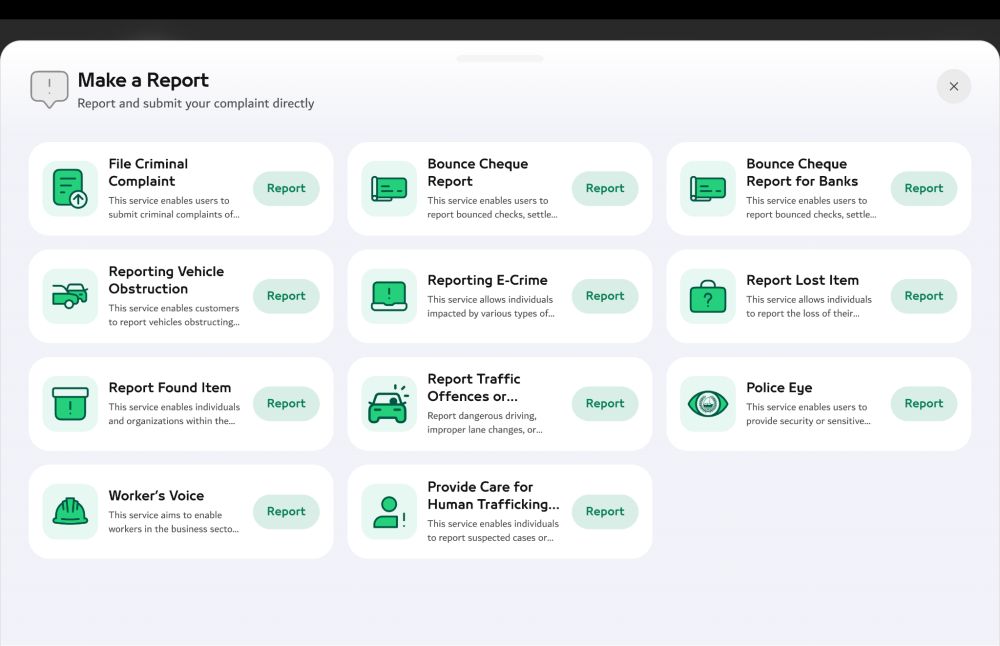Click the Worker's Voice hard hat icon

click(70, 511)
